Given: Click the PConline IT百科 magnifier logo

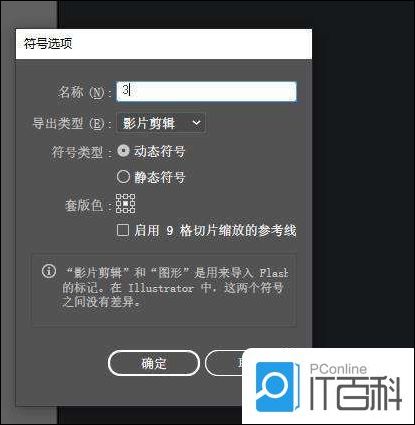Looking at the screenshot, I should tap(276, 387).
